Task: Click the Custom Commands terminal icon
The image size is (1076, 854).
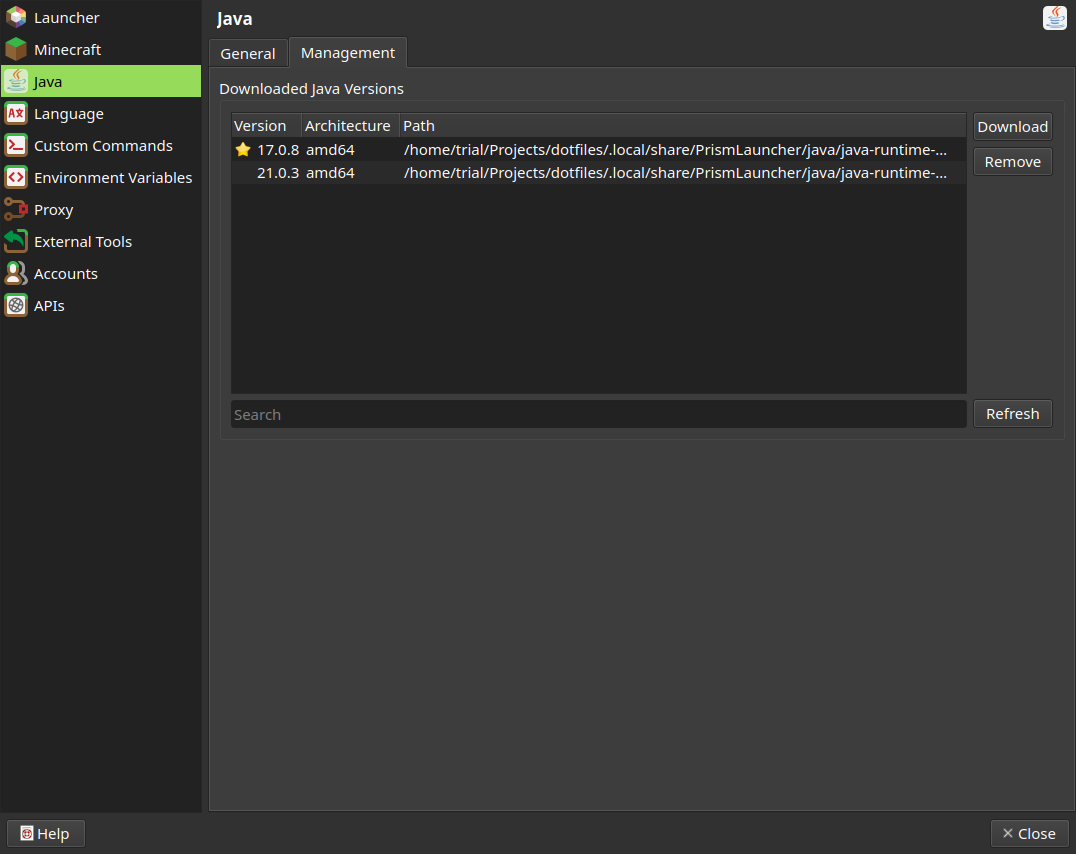Action: click(16, 146)
